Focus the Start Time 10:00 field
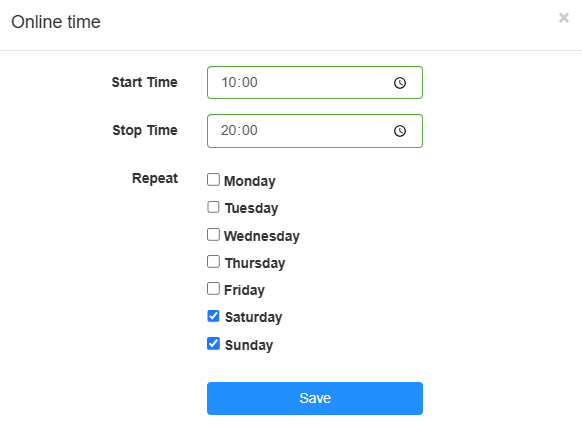Screen dimensions: 582x438 pyautogui.click(x=315, y=82)
